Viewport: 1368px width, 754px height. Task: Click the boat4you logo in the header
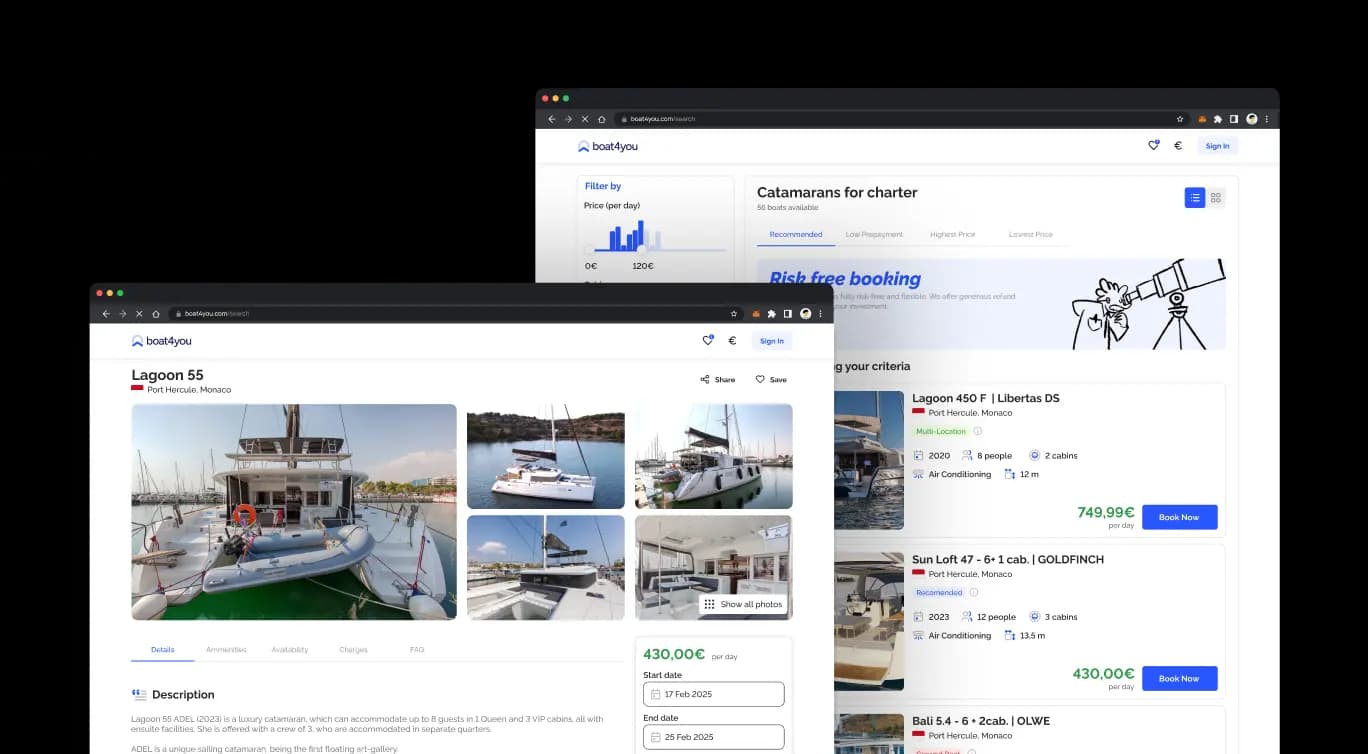click(x=161, y=340)
